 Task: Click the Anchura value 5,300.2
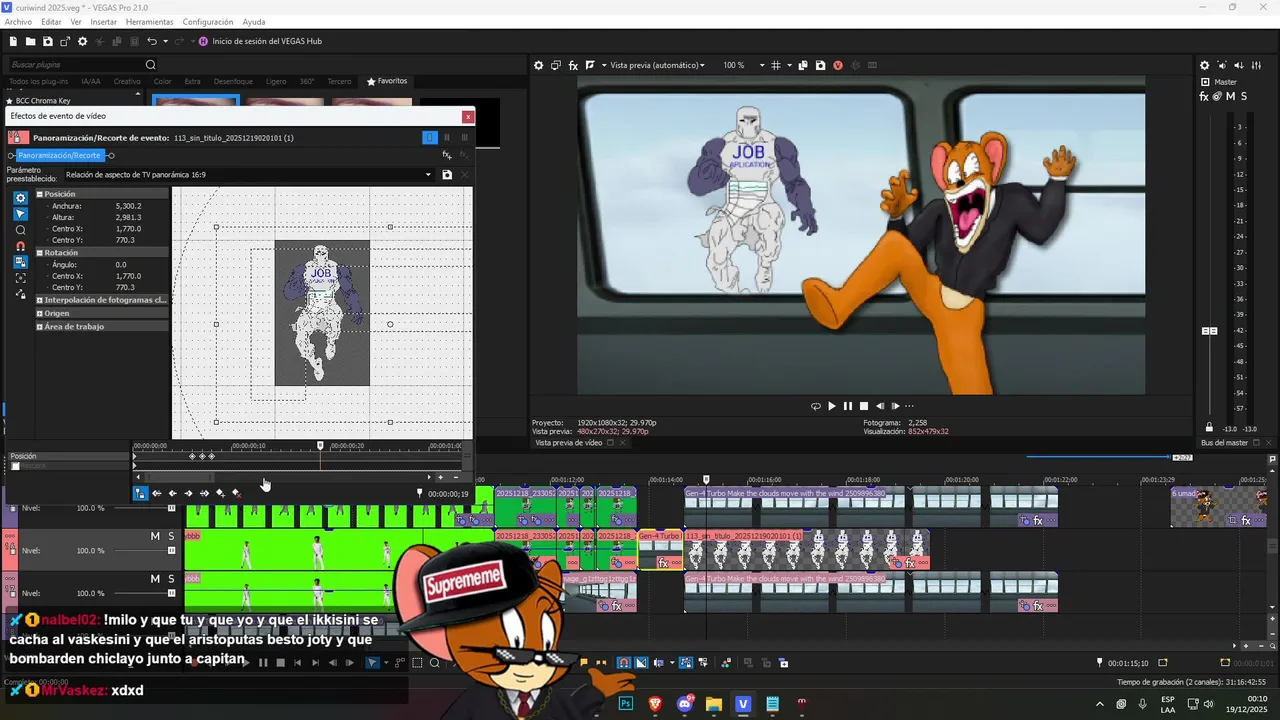click(x=129, y=206)
